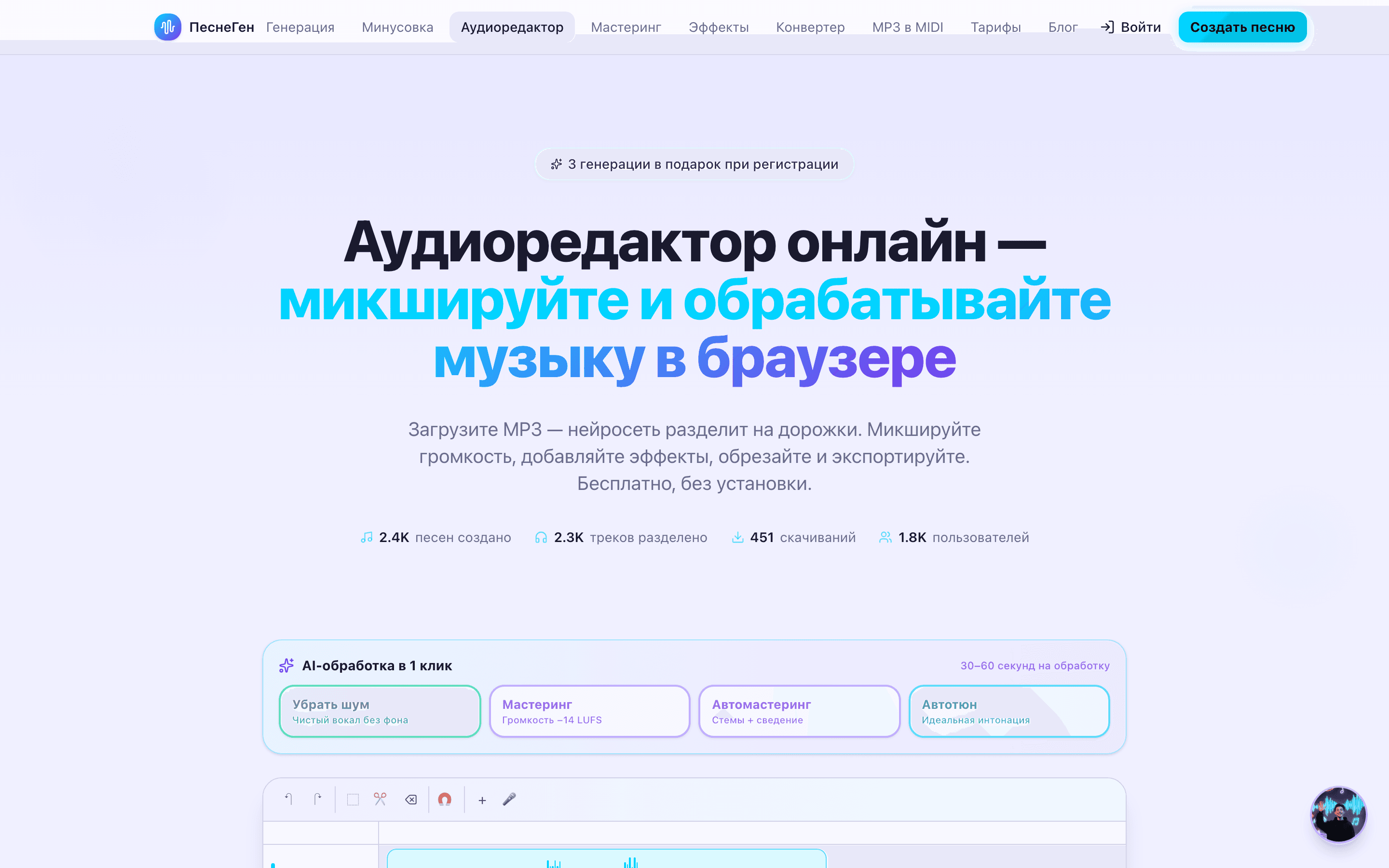Open the MP3 в MIDI page
1389x868 pixels.
pyautogui.click(x=908, y=27)
